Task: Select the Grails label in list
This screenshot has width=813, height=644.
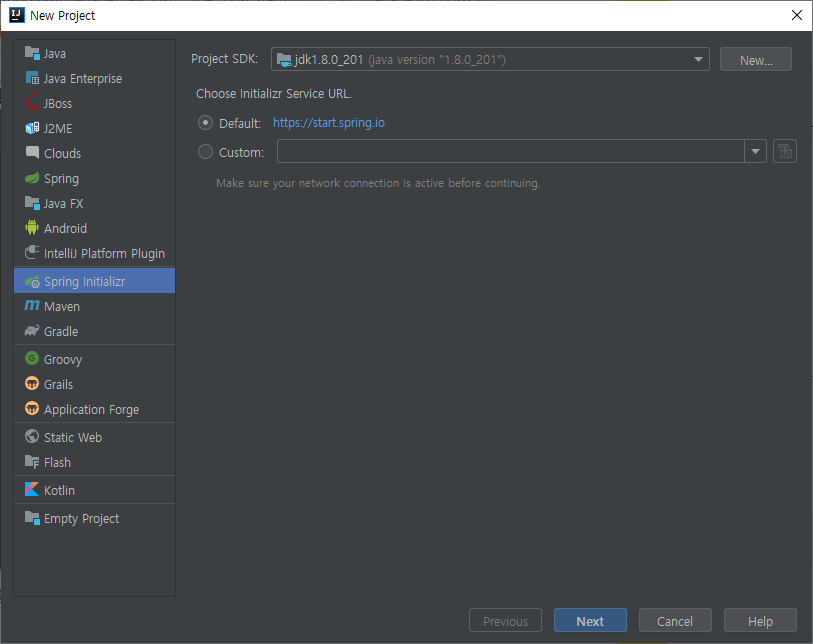Action: (59, 384)
